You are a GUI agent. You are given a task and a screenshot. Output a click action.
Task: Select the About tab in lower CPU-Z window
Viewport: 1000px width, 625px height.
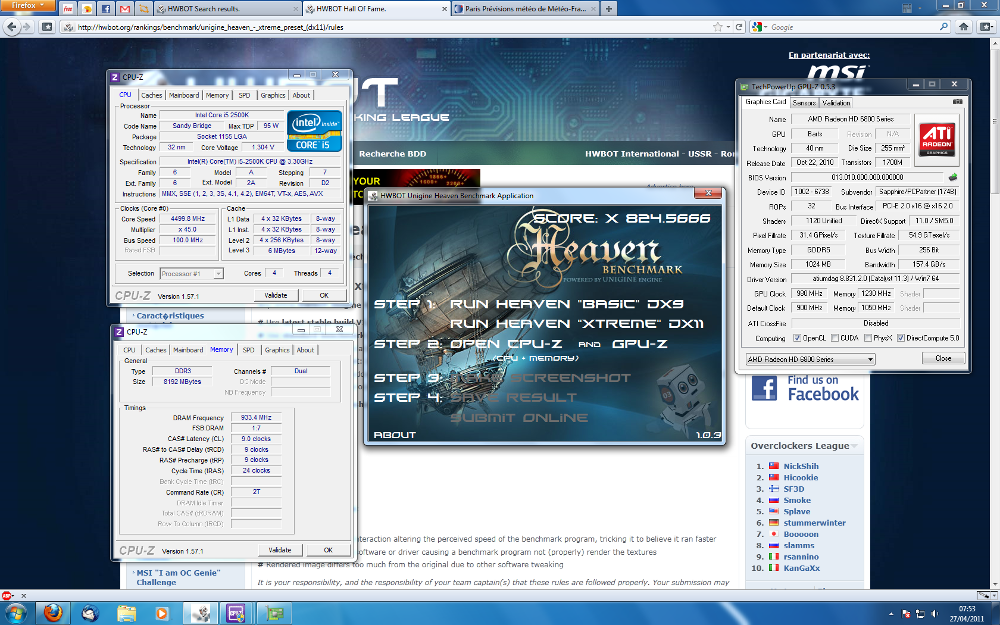tap(305, 350)
